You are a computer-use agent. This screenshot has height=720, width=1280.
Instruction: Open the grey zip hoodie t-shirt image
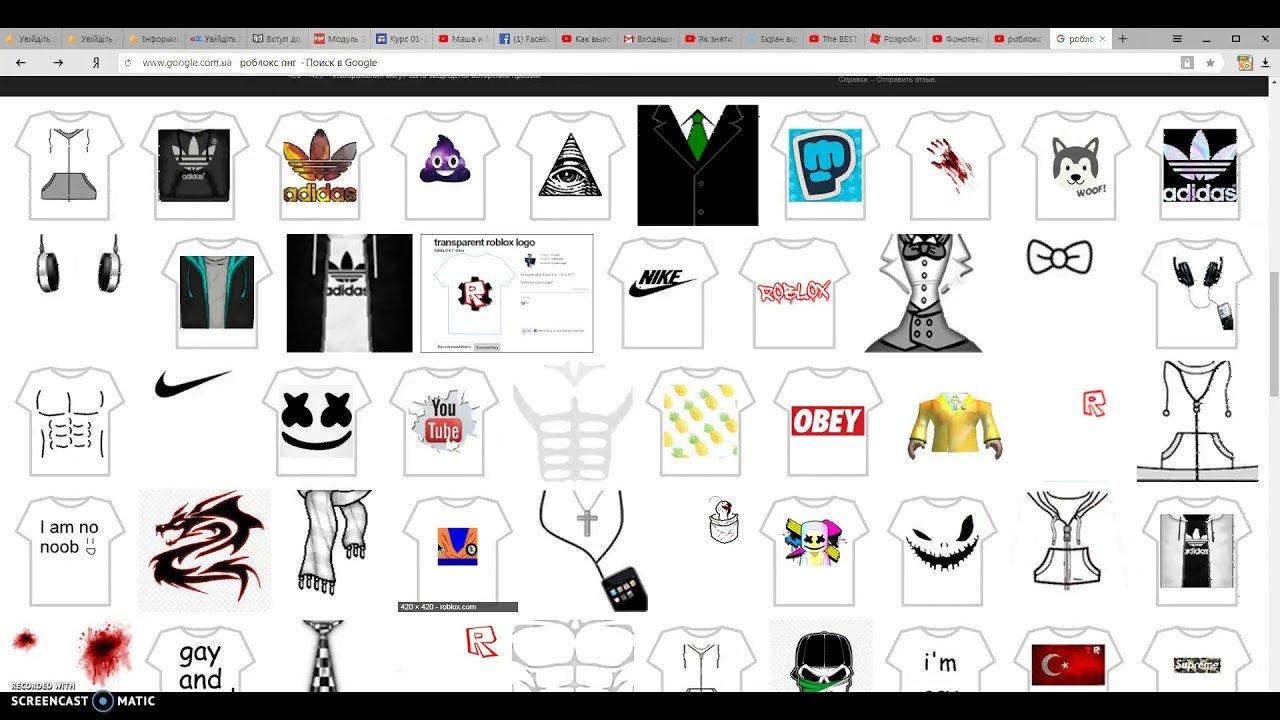(x=69, y=165)
